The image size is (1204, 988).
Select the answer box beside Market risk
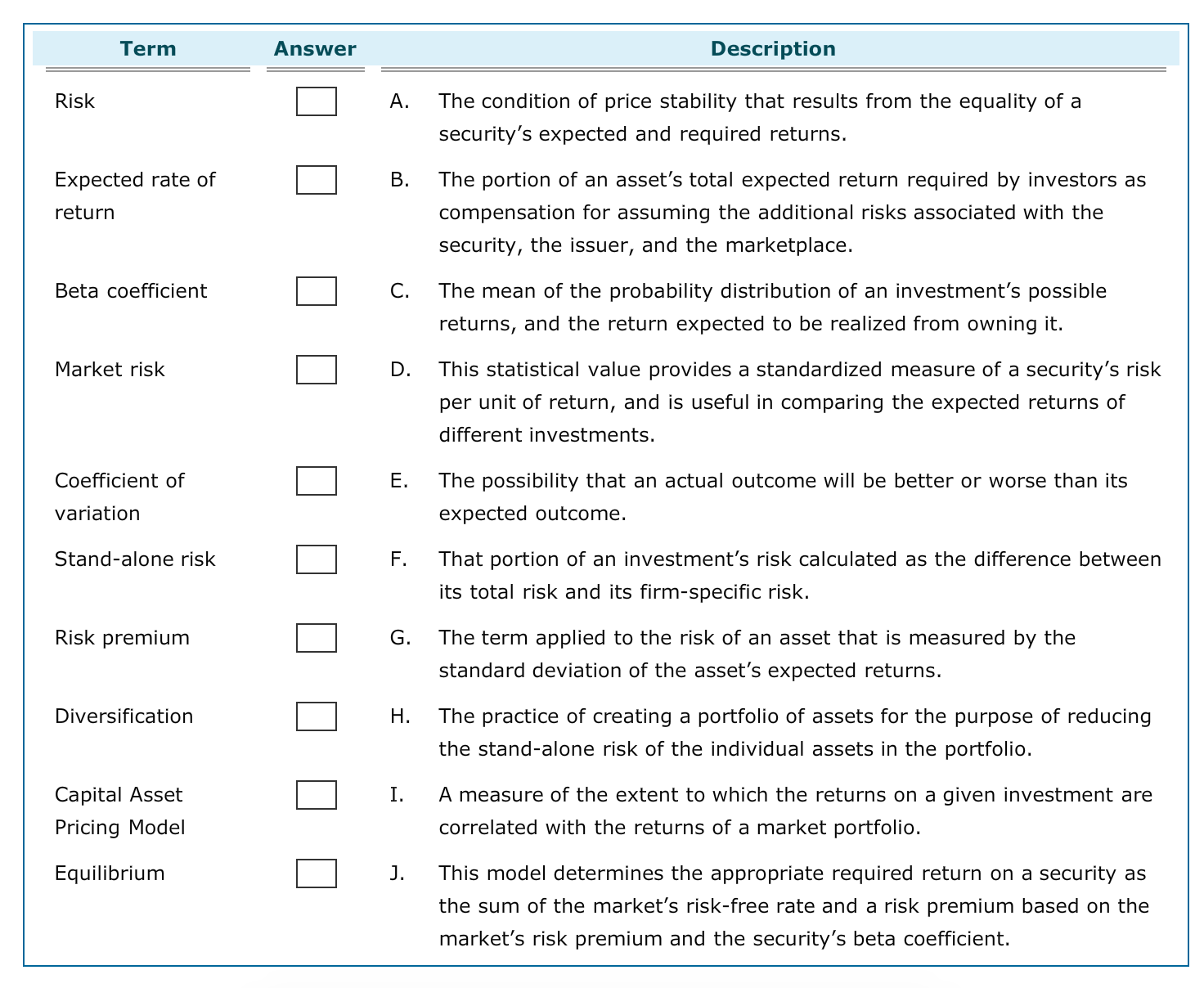[316, 370]
